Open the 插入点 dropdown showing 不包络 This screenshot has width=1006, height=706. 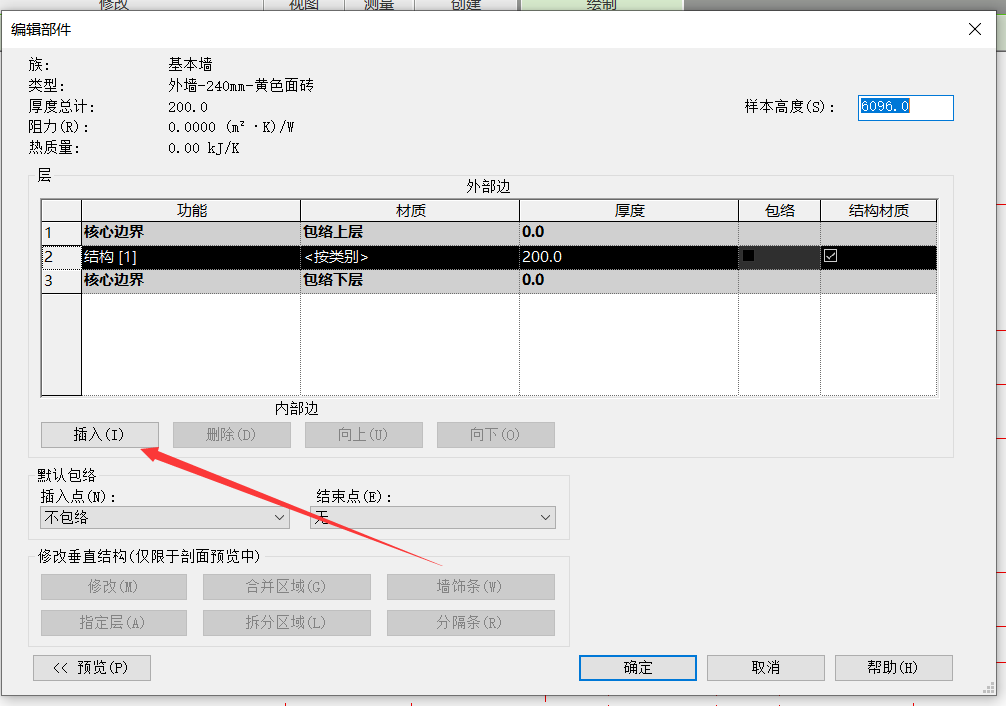pyautogui.click(x=165, y=517)
